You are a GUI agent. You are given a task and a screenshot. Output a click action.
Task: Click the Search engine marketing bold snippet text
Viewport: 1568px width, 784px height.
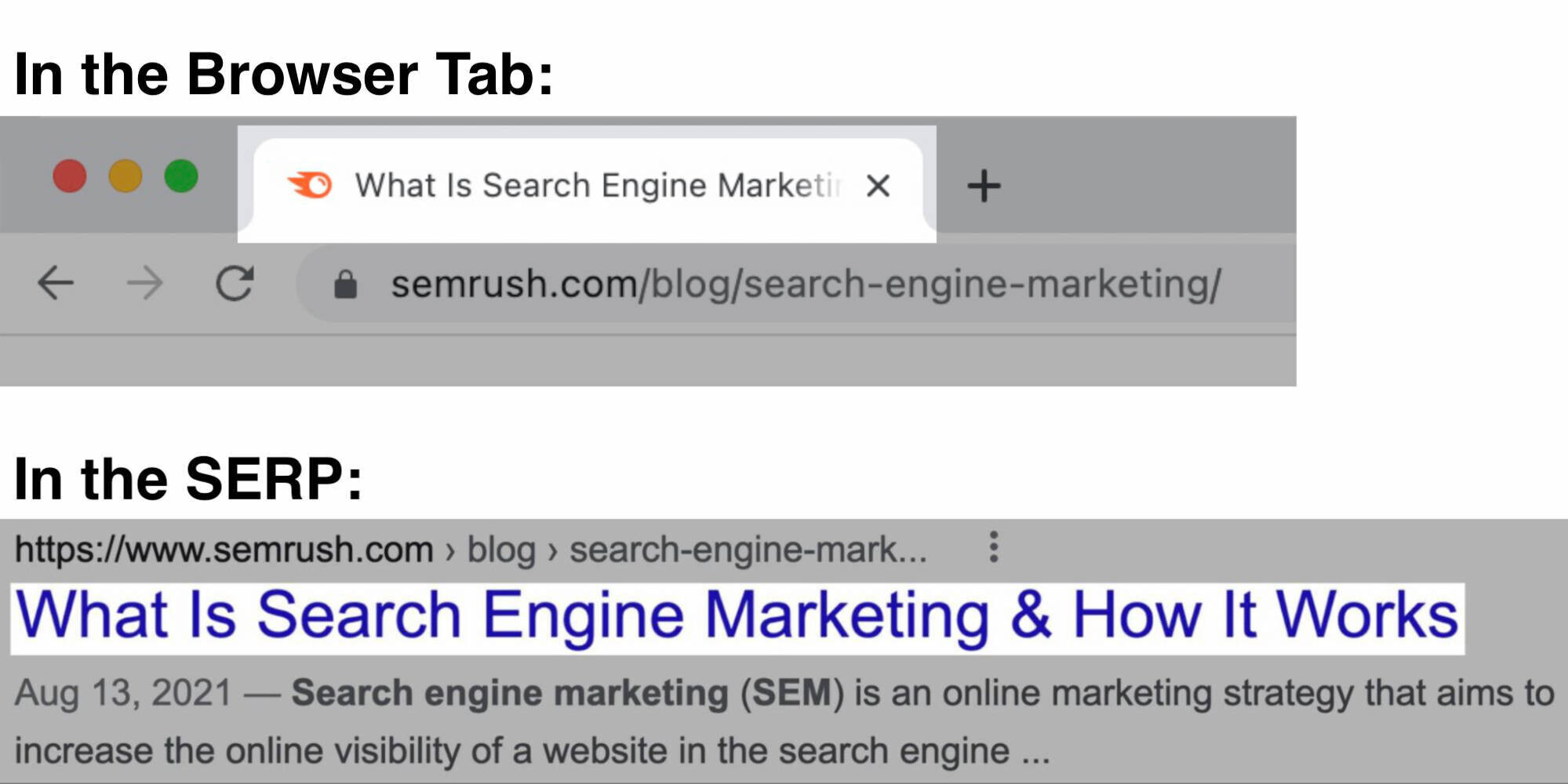point(486,691)
